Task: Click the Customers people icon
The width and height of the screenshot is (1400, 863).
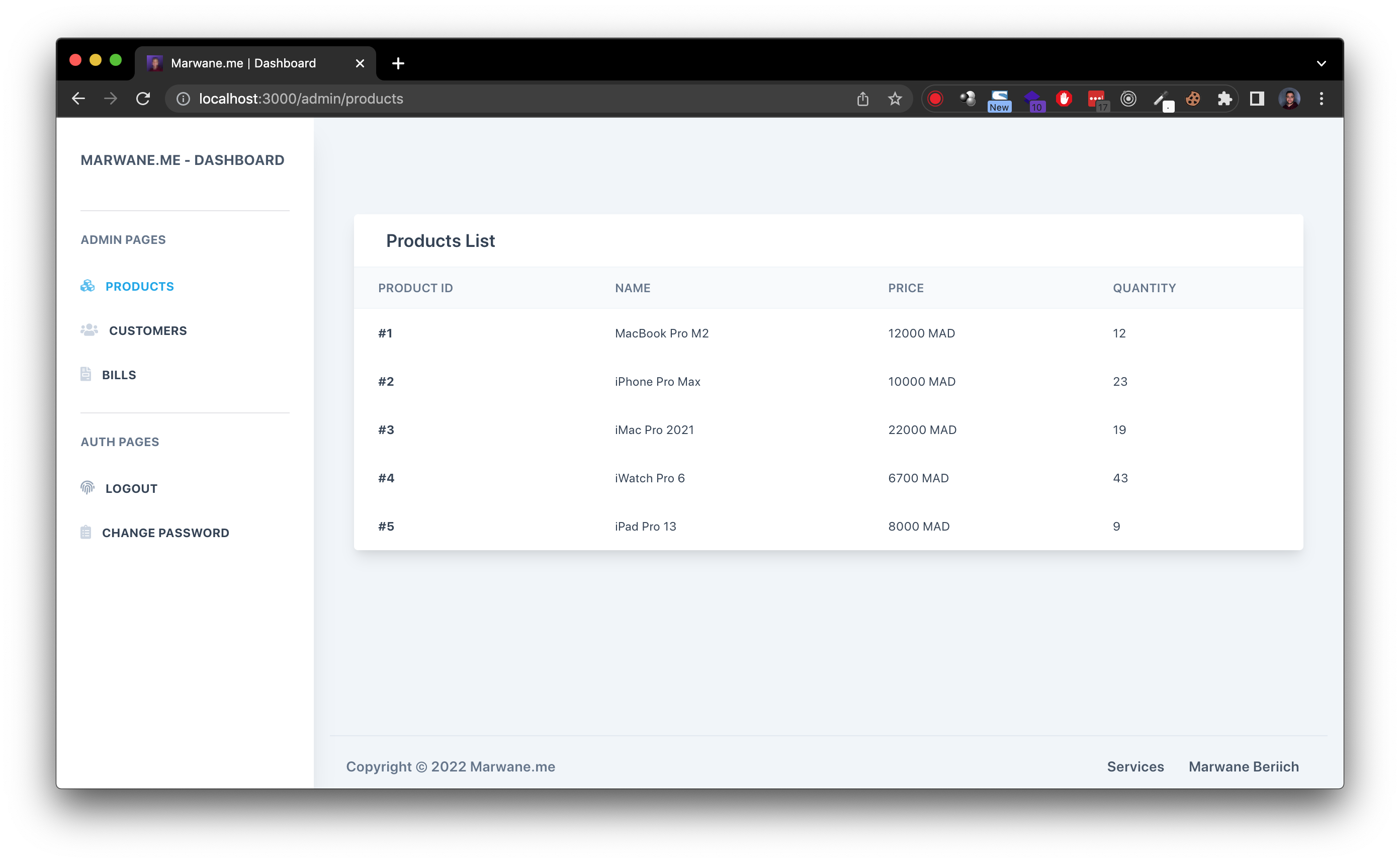Action: pyautogui.click(x=89, y=330)
